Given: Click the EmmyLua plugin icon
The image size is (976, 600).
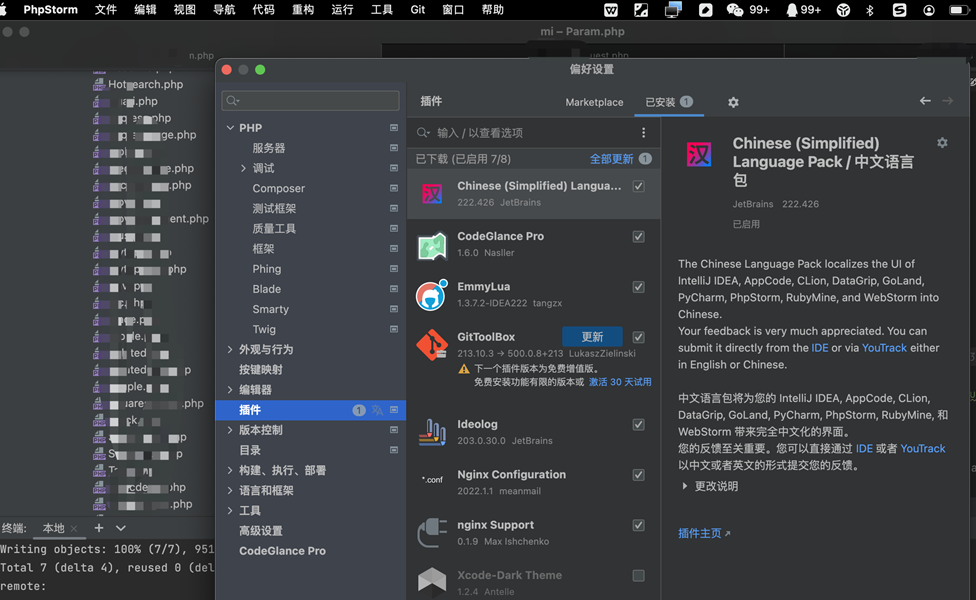Looking at the screenshot, I should (431, 295).
